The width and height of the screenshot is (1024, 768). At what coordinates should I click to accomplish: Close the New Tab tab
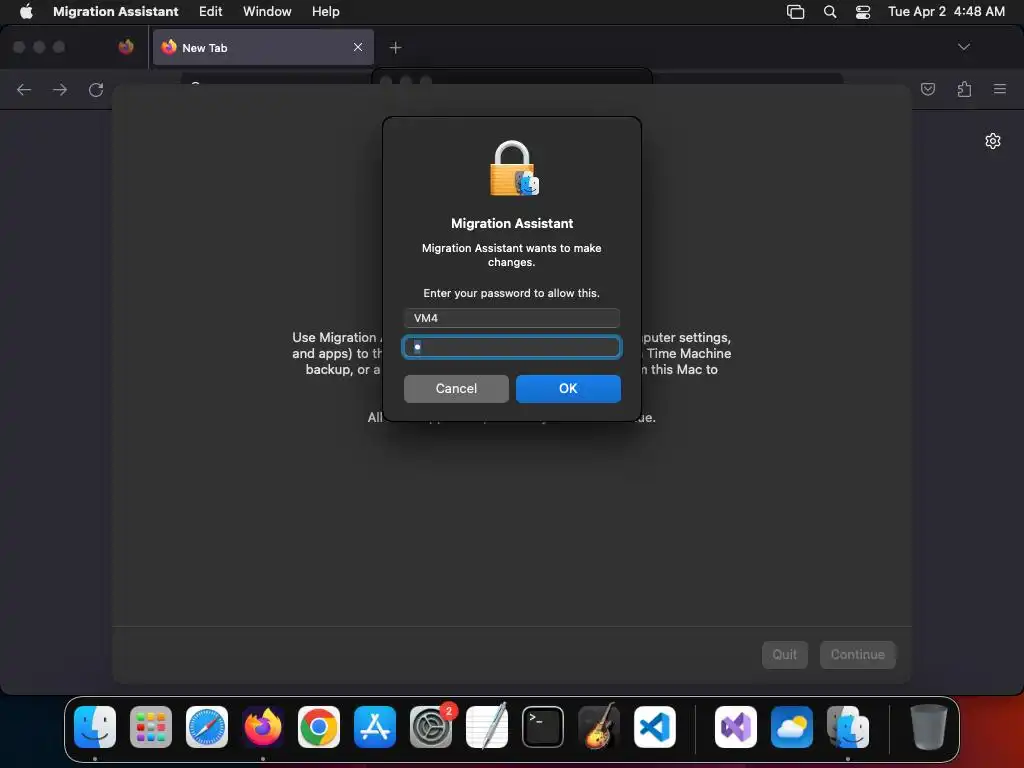point(358,47)
